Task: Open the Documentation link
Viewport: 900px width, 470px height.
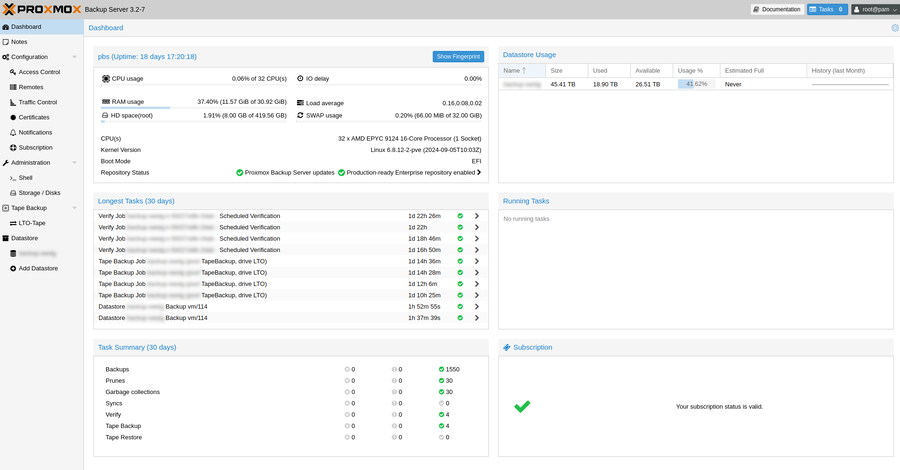Action: [777, 9]
